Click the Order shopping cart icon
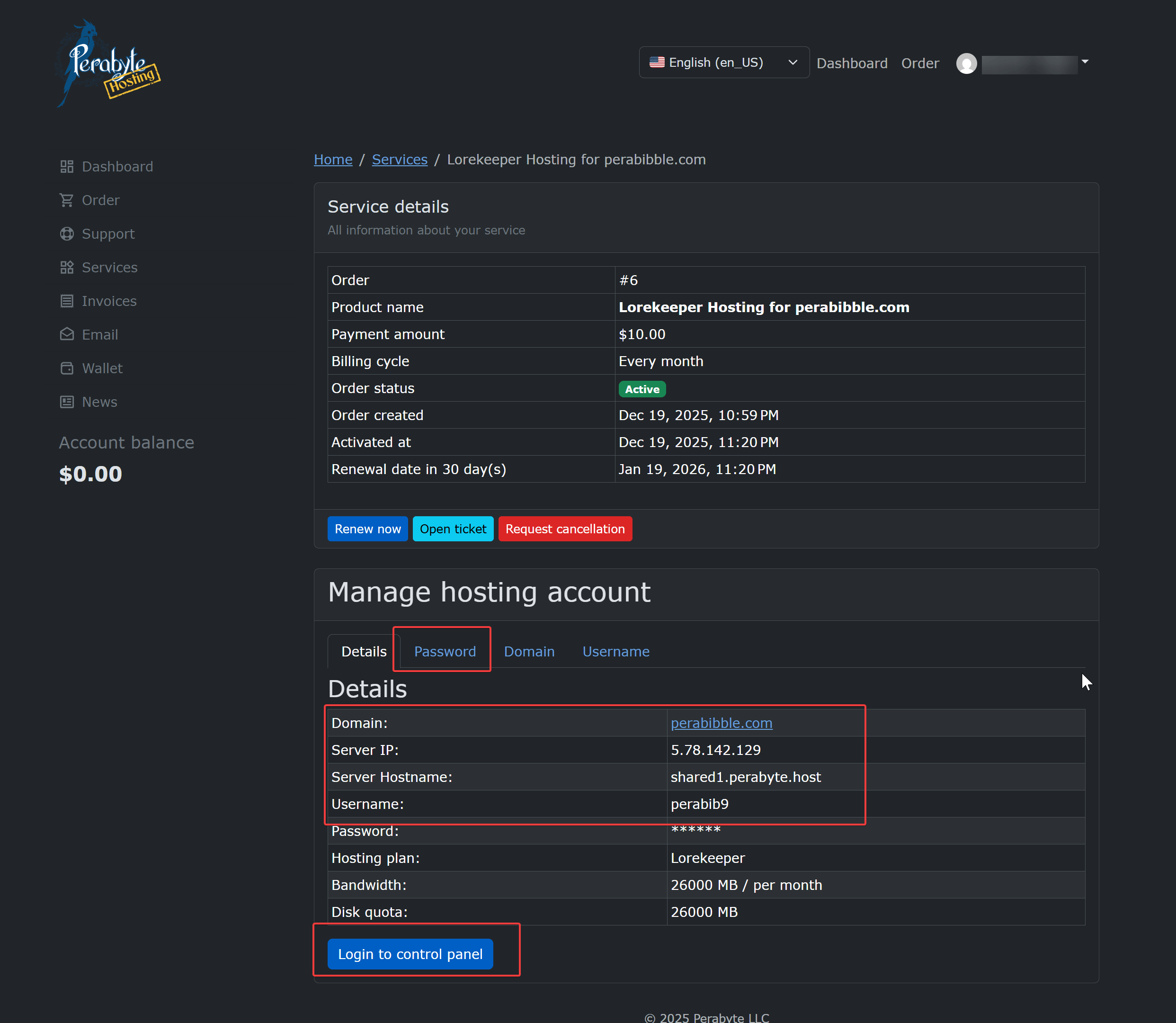This screenshot has height=1023, width=1176. (67, 200)
